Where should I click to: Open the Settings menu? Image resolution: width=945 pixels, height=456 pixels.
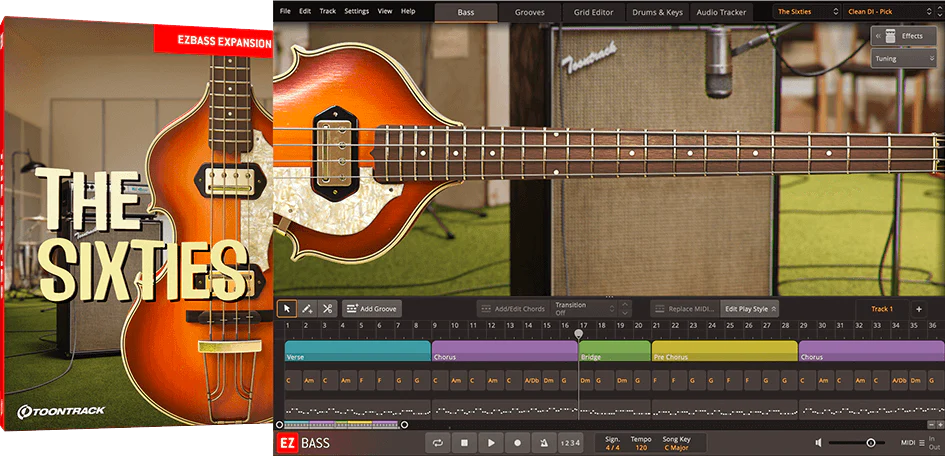(356, 11)
